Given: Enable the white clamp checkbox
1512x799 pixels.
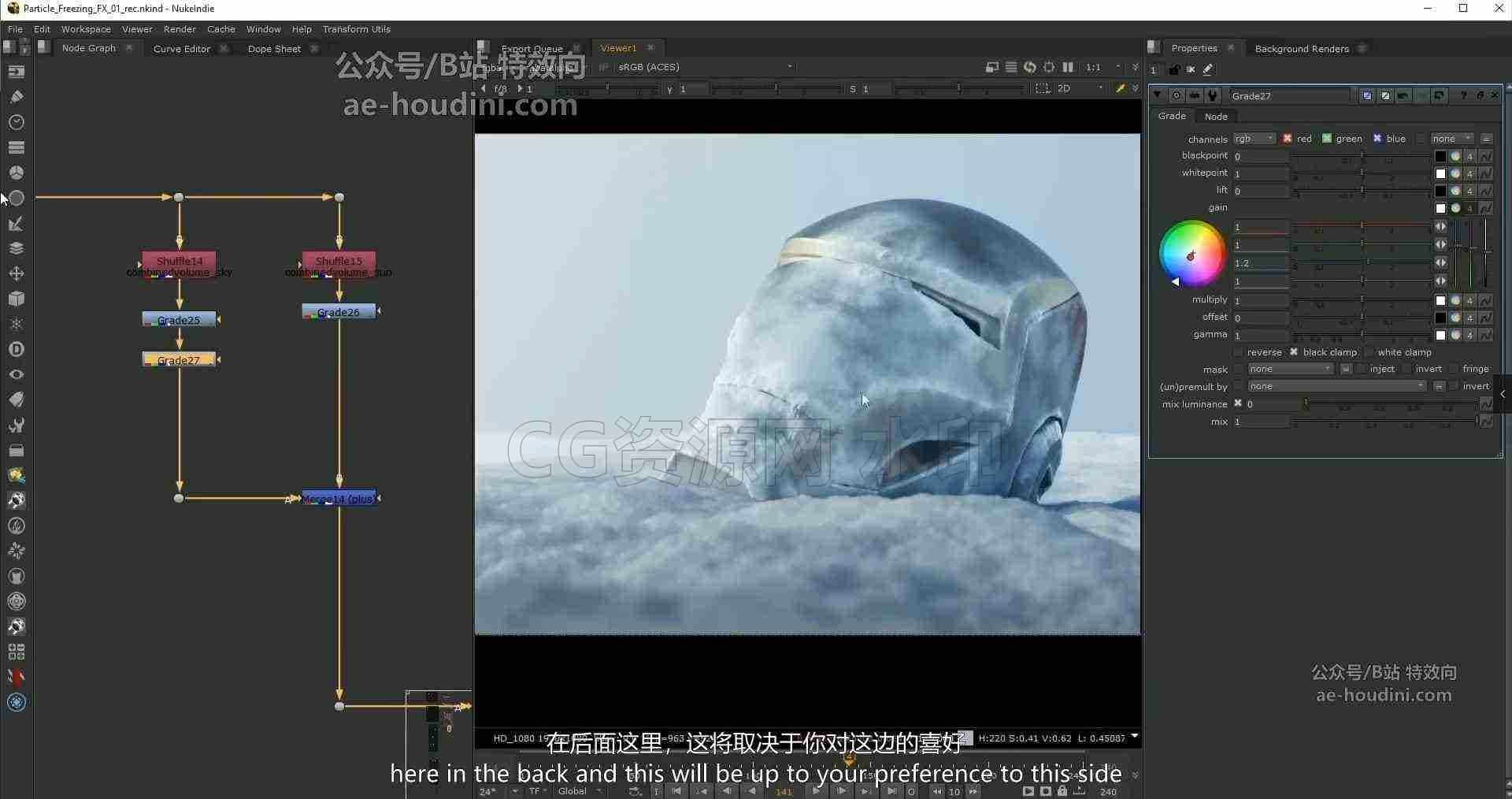Looking at the screenshot, I should [1369, 351].
